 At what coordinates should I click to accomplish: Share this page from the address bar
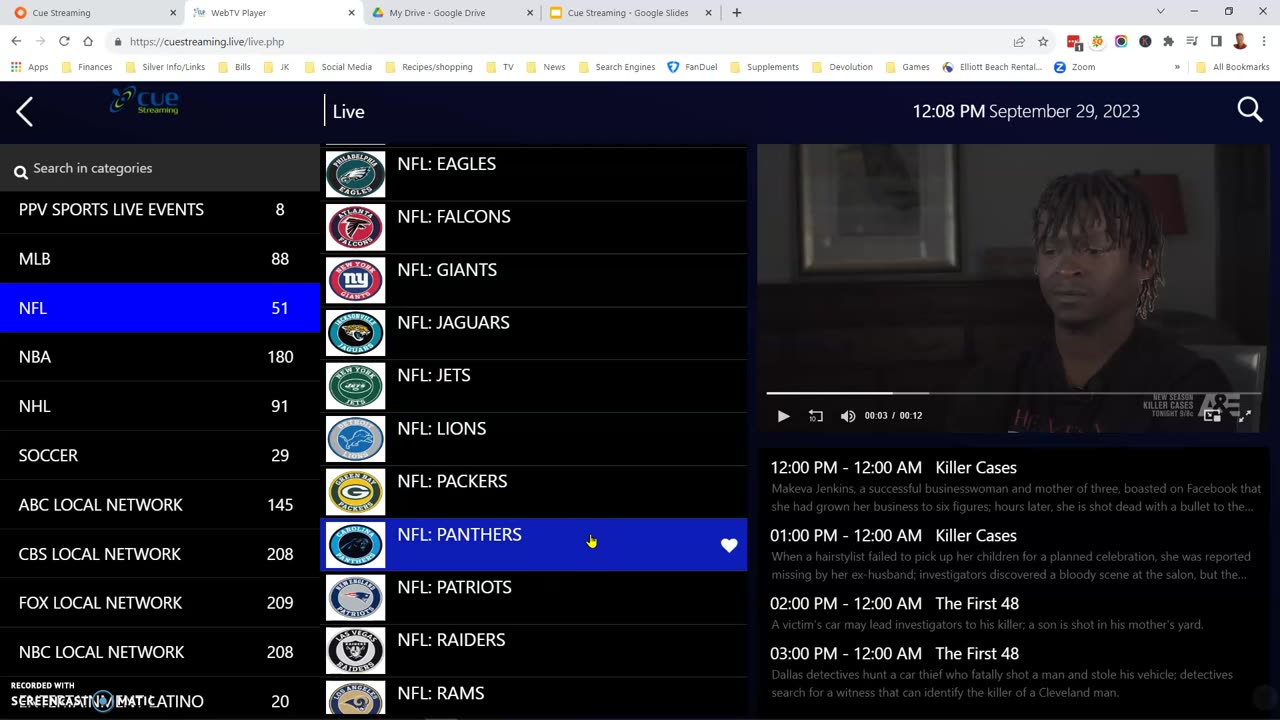pyautogui.click(x=1019, y=41)
